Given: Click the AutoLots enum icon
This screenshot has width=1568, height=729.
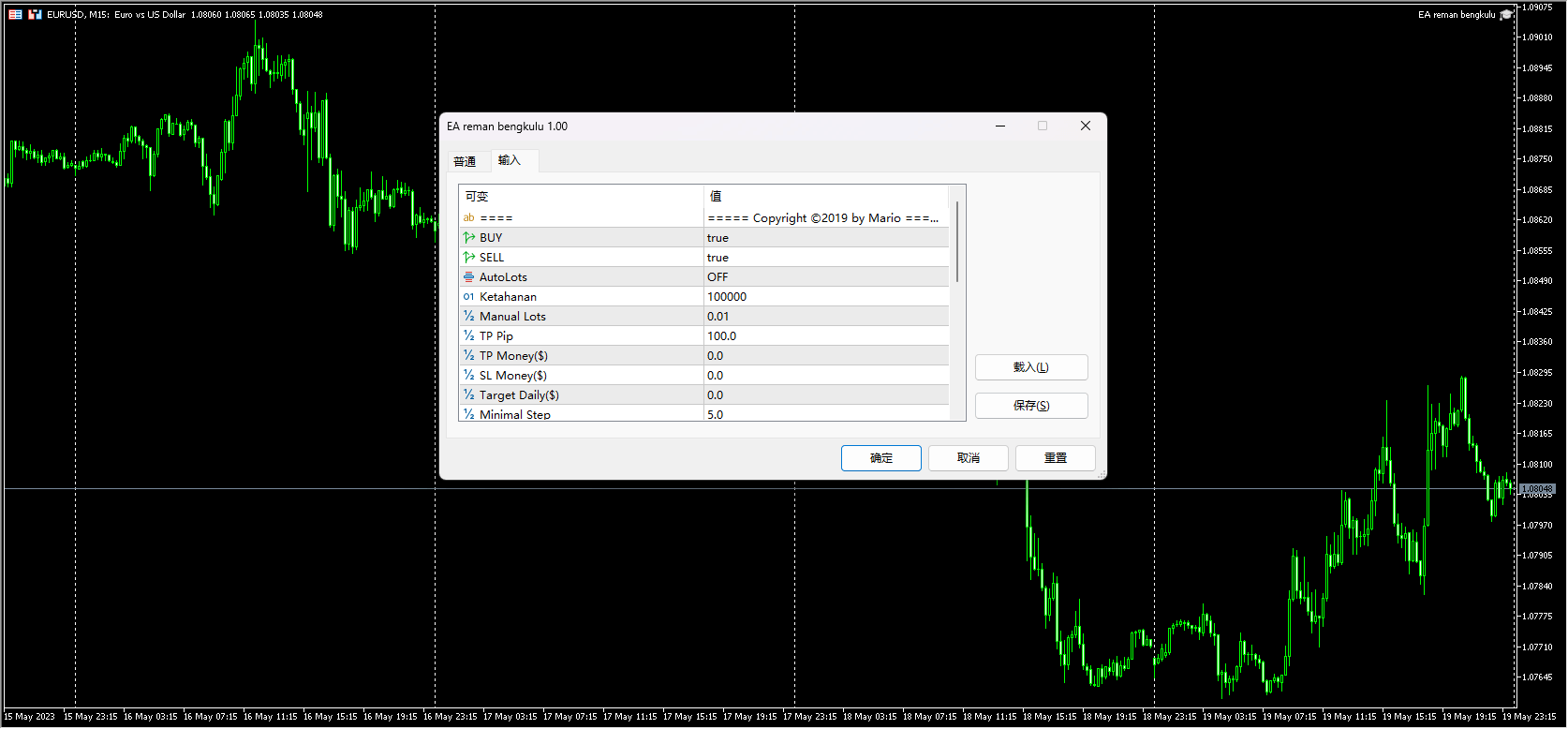Looking at the screenshot, I should [468, 277].
